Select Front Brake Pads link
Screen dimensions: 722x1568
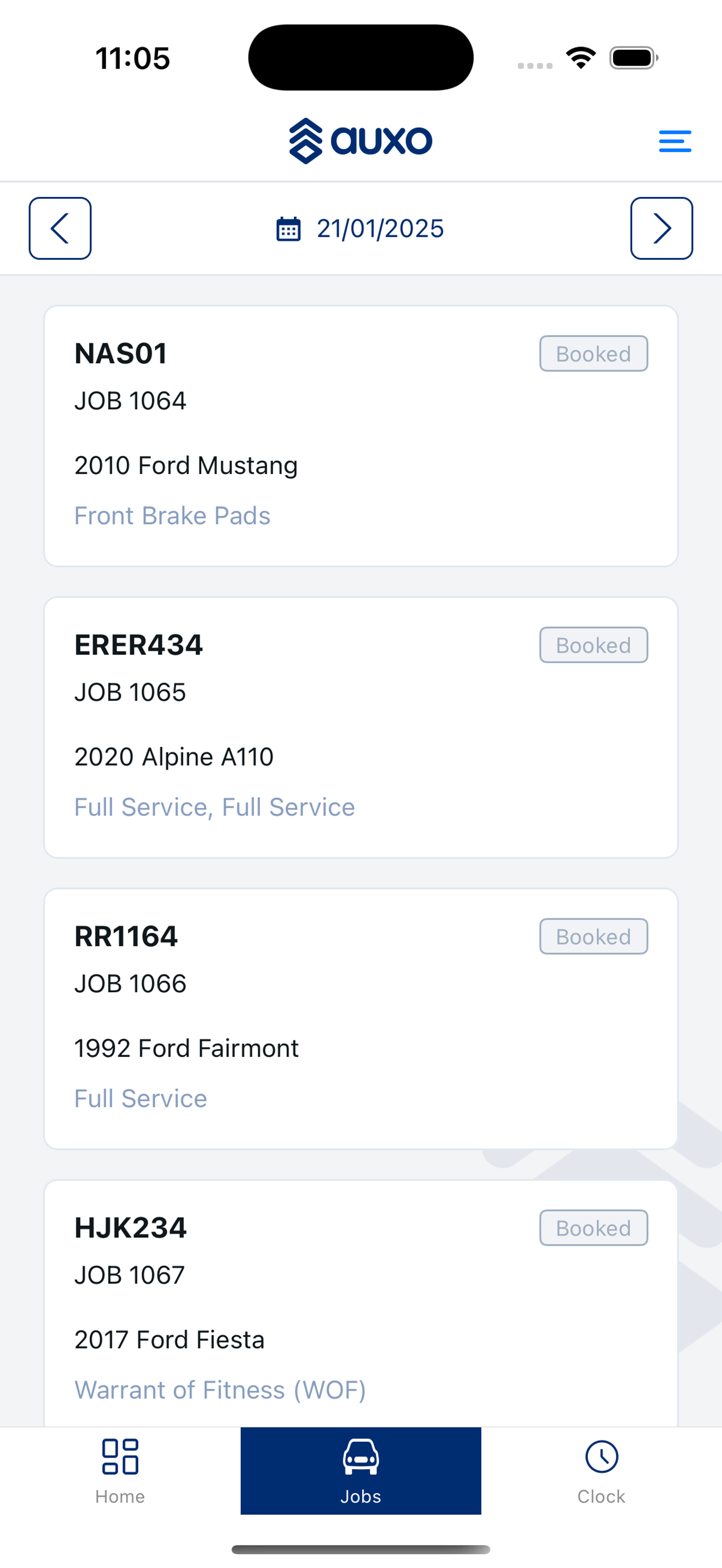tap(172, 516)
